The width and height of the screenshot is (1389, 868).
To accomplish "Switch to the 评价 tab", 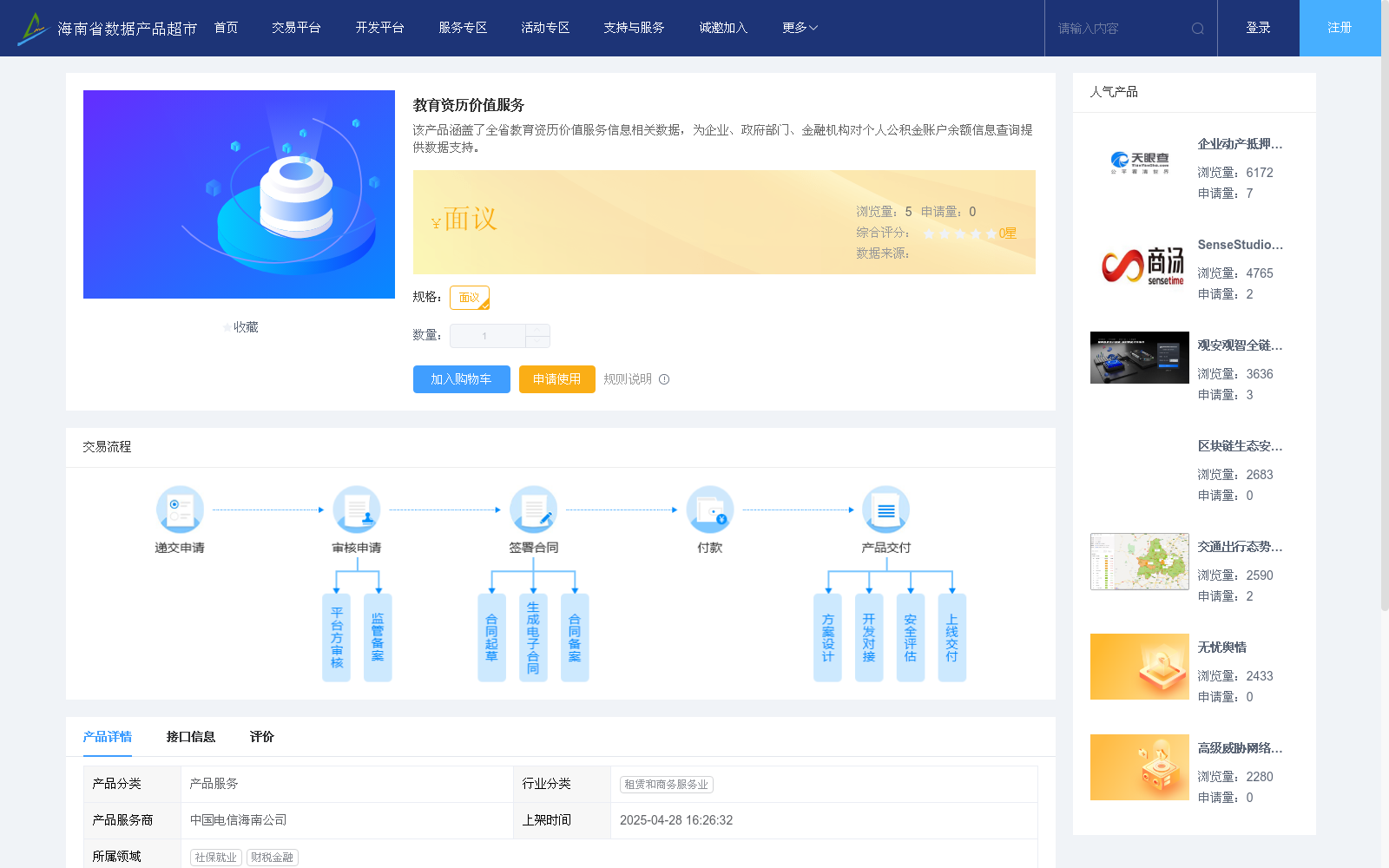I will click(x=262, y=737).
